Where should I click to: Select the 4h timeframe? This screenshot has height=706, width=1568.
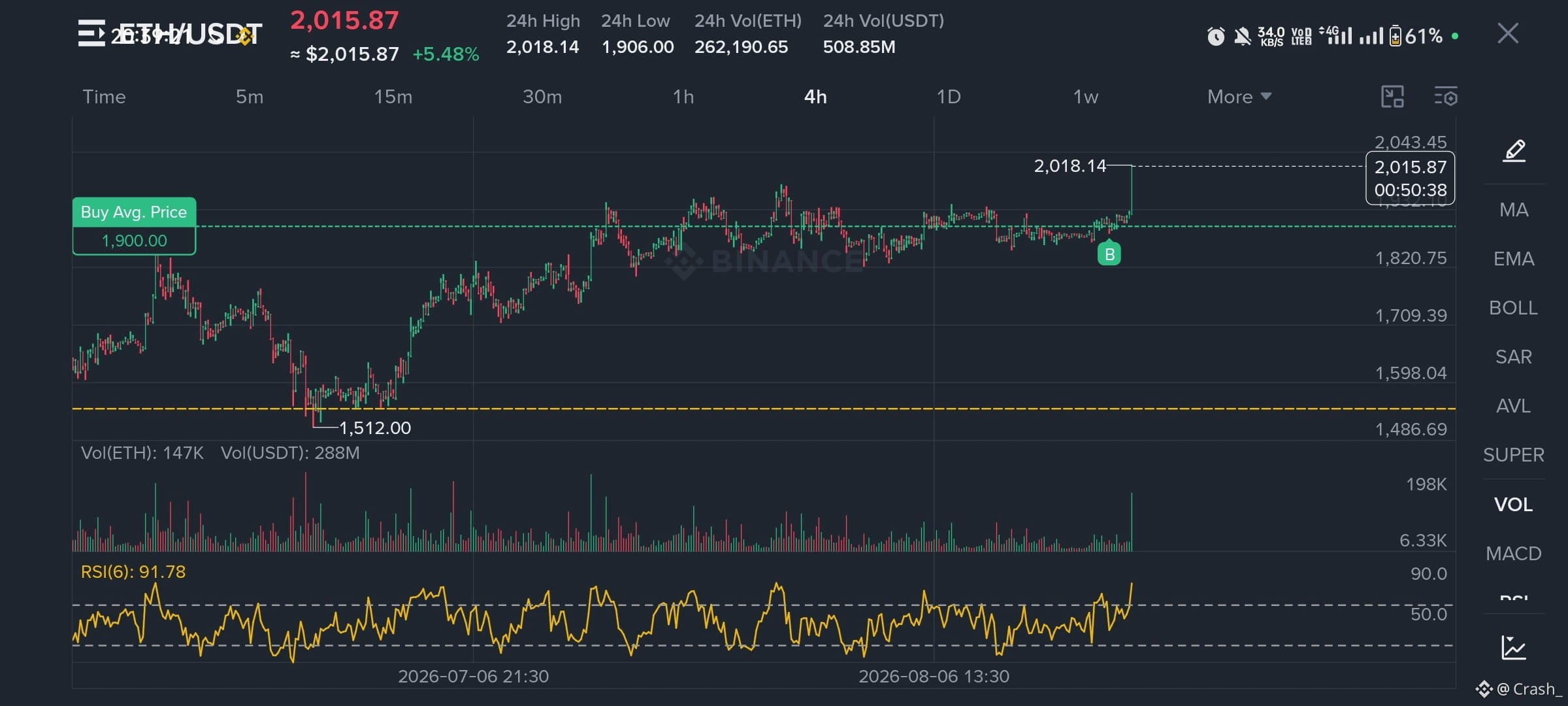pyautogui.click(x=815, y=97)
